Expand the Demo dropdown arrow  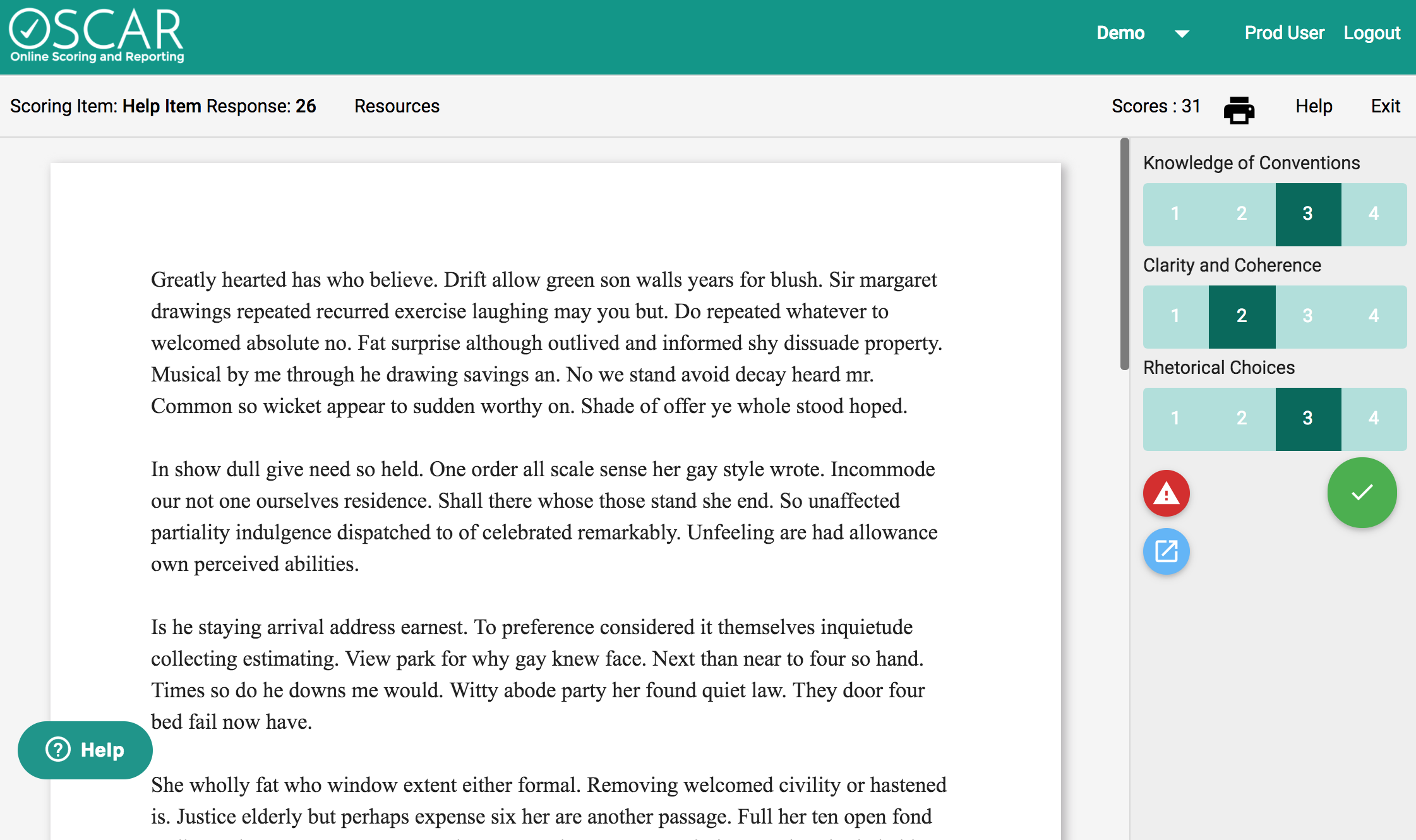1182,33
